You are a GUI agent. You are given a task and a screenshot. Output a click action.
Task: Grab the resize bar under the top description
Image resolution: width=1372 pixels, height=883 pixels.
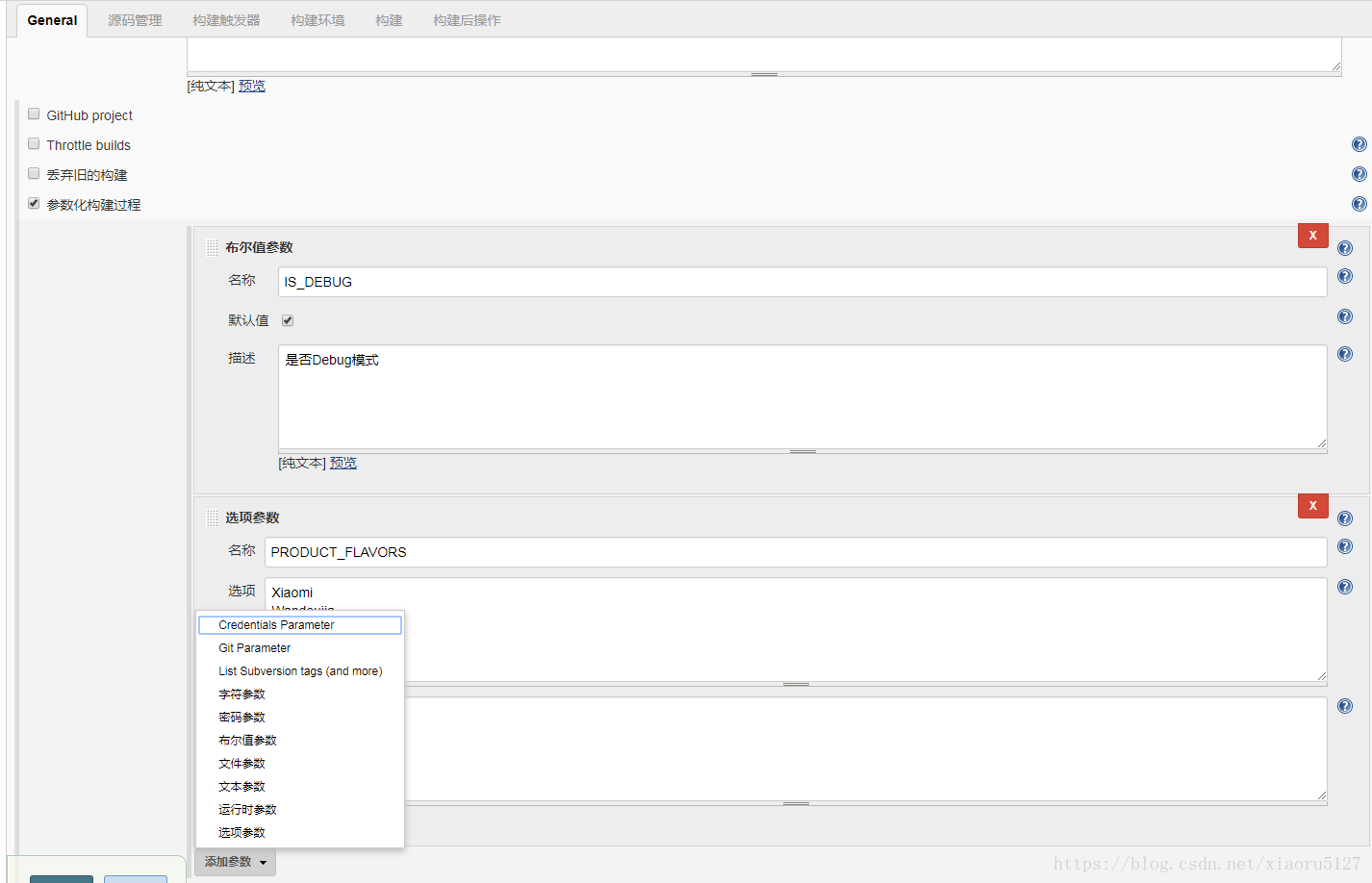764,74
